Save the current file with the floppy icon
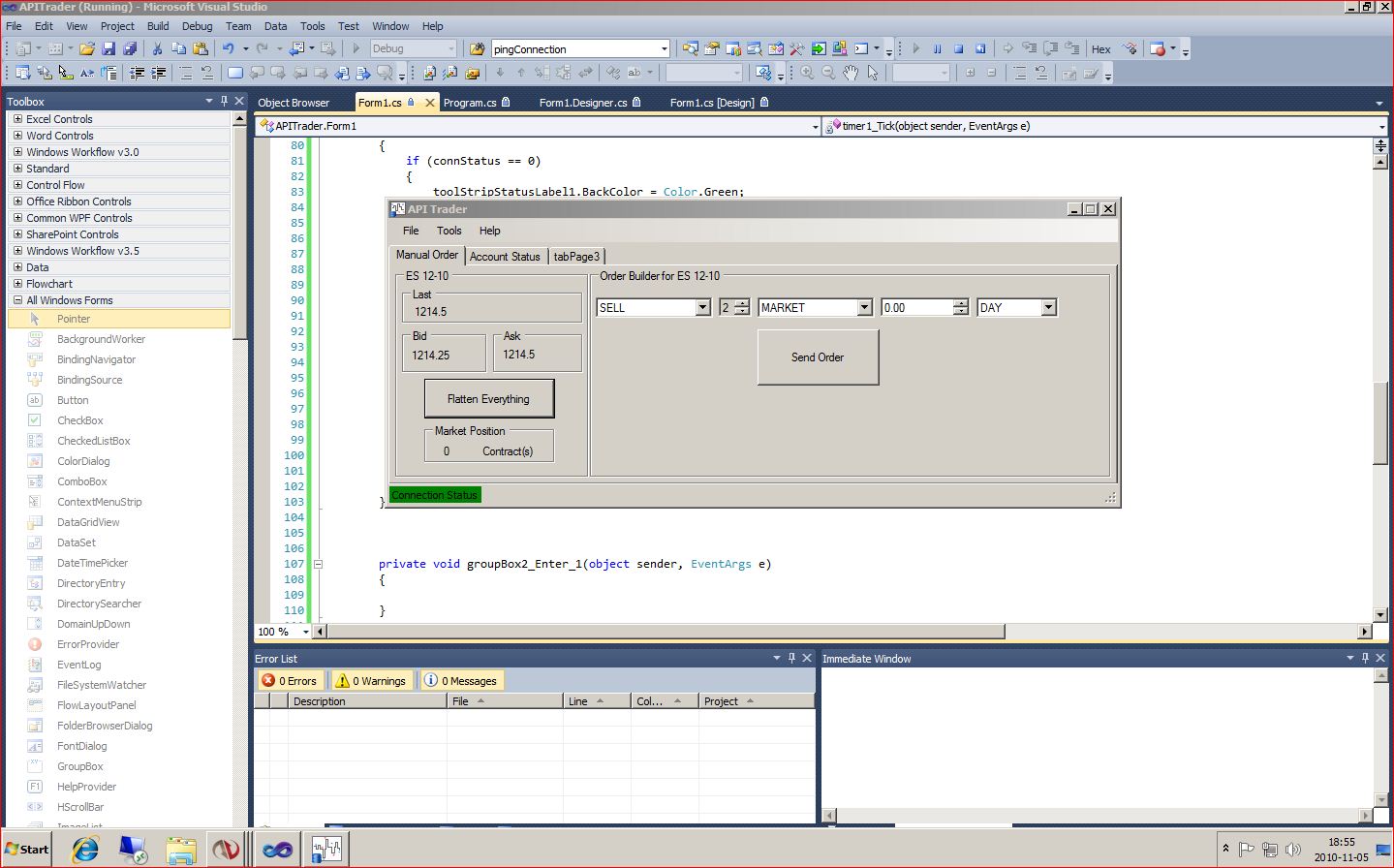 [x=108, y=48]
